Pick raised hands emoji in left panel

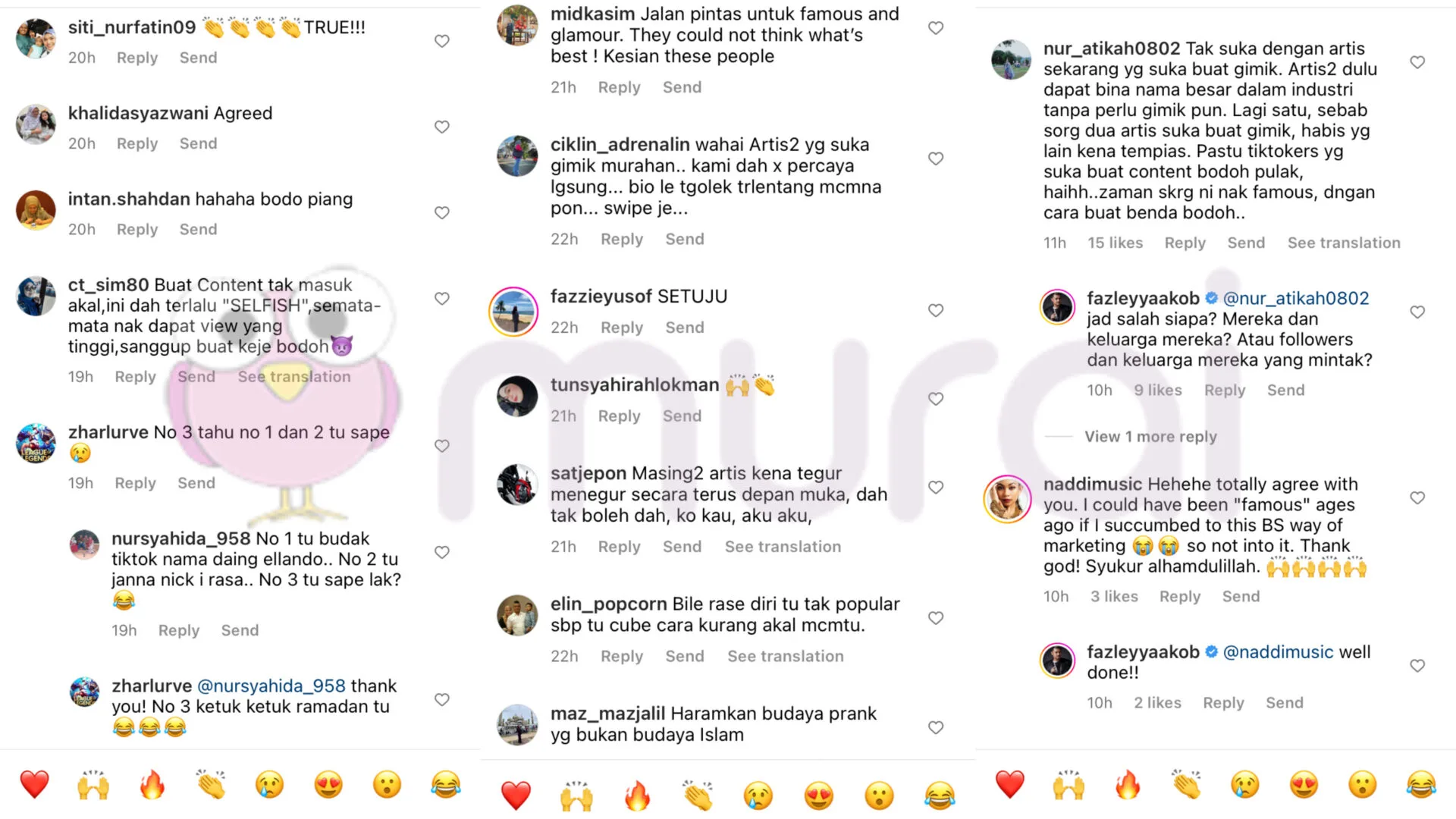click(x=93, y=784)
